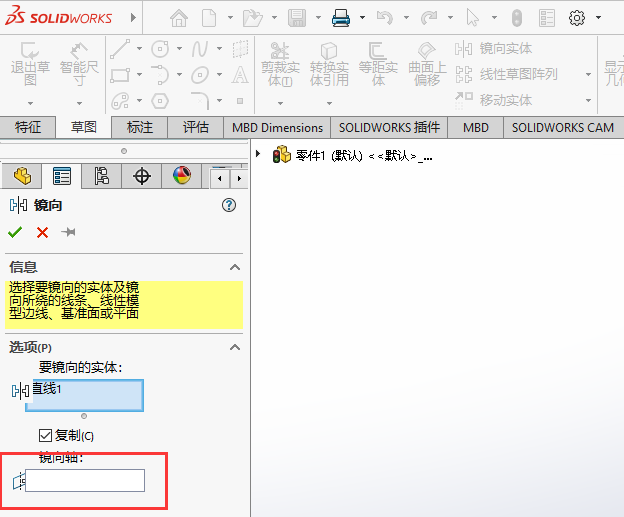Screen dimensions: 624x517
Task: Click Convert Entities (转换实体引用)
Action: click(330, 64)
